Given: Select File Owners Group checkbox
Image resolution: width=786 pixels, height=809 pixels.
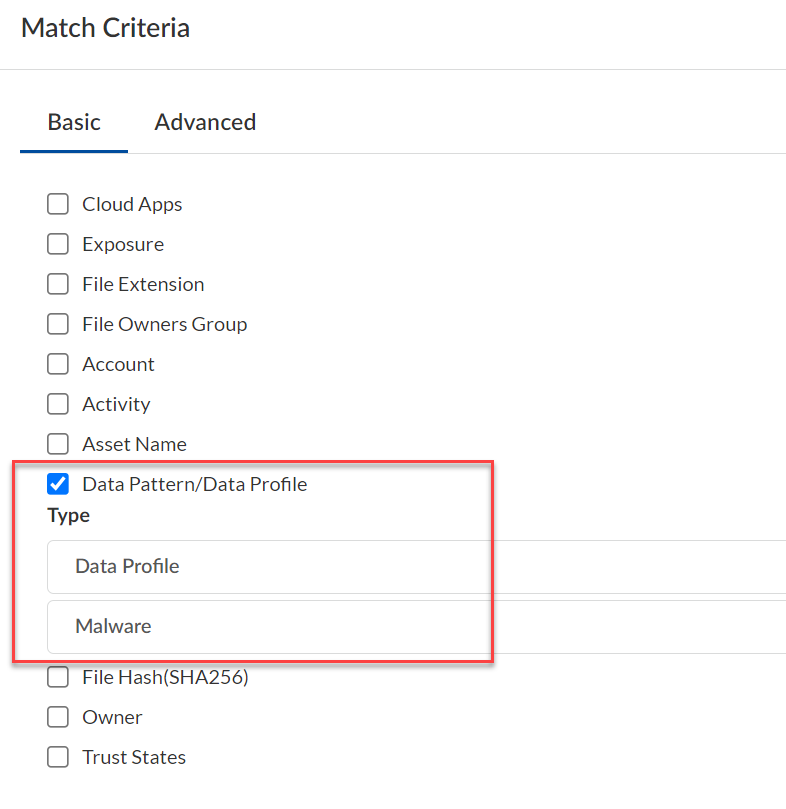Looking at the screenshot, I should pos(58,324).
